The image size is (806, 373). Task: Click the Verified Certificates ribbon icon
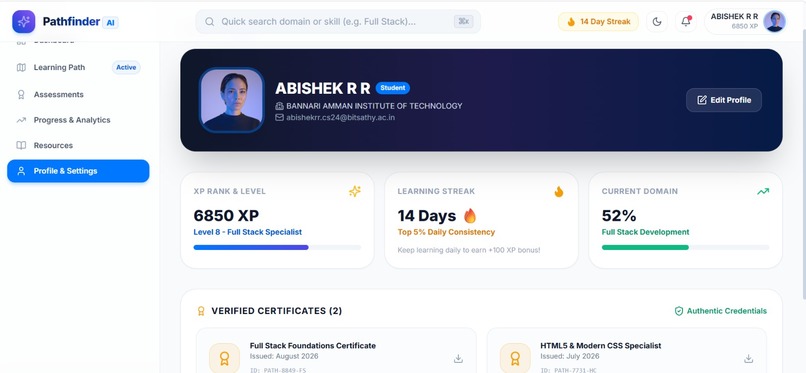[x=201, y=311]
